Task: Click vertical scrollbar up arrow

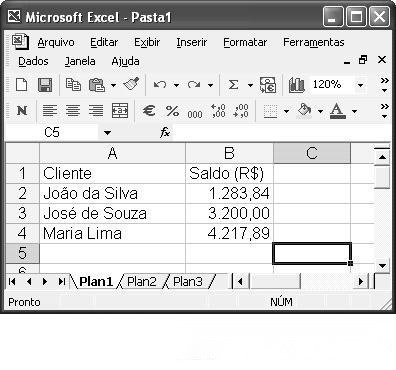Action: [x=382, y=157]
